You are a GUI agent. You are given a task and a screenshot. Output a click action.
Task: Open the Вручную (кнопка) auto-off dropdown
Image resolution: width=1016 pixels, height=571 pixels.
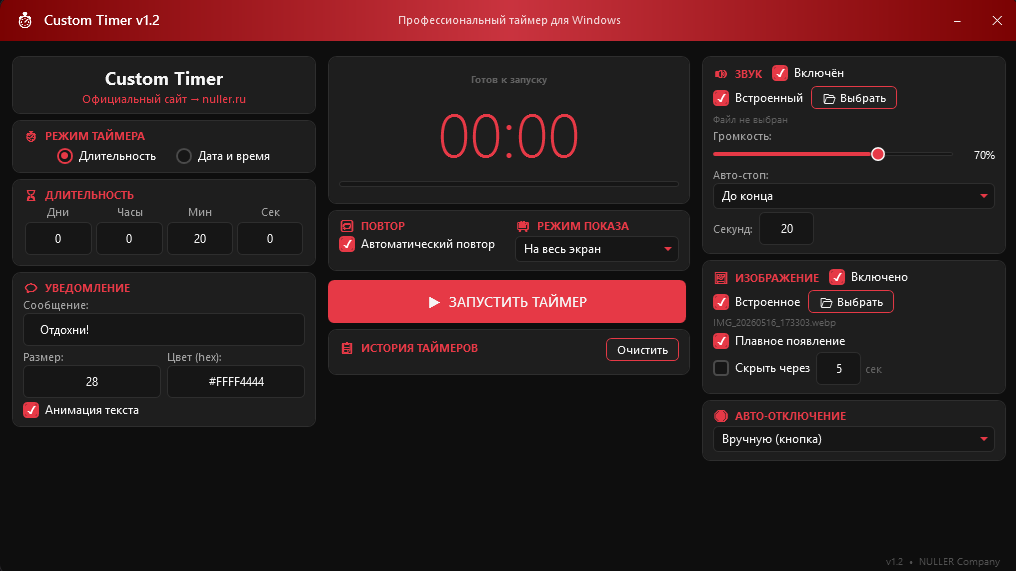coord(853,439)
